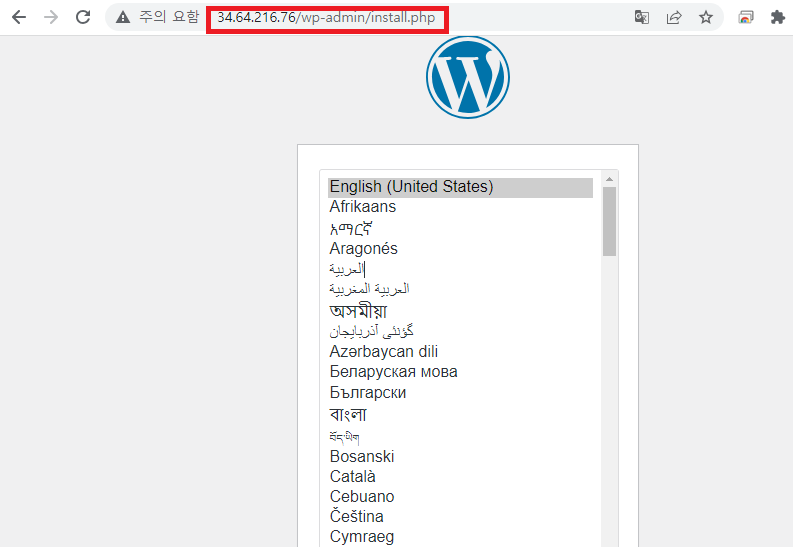Click the not-secure warning triangle icon

123,18
